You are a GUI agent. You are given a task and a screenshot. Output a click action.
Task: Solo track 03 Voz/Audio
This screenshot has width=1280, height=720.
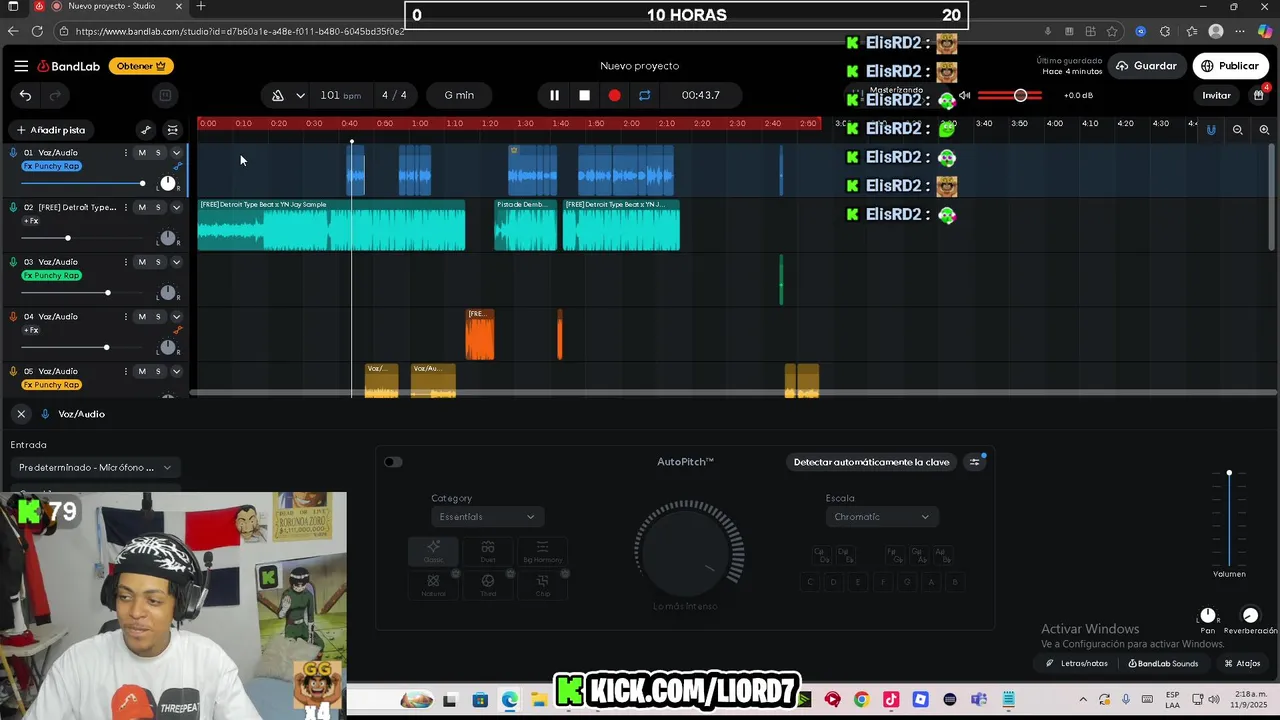click(x=158, y=262)
